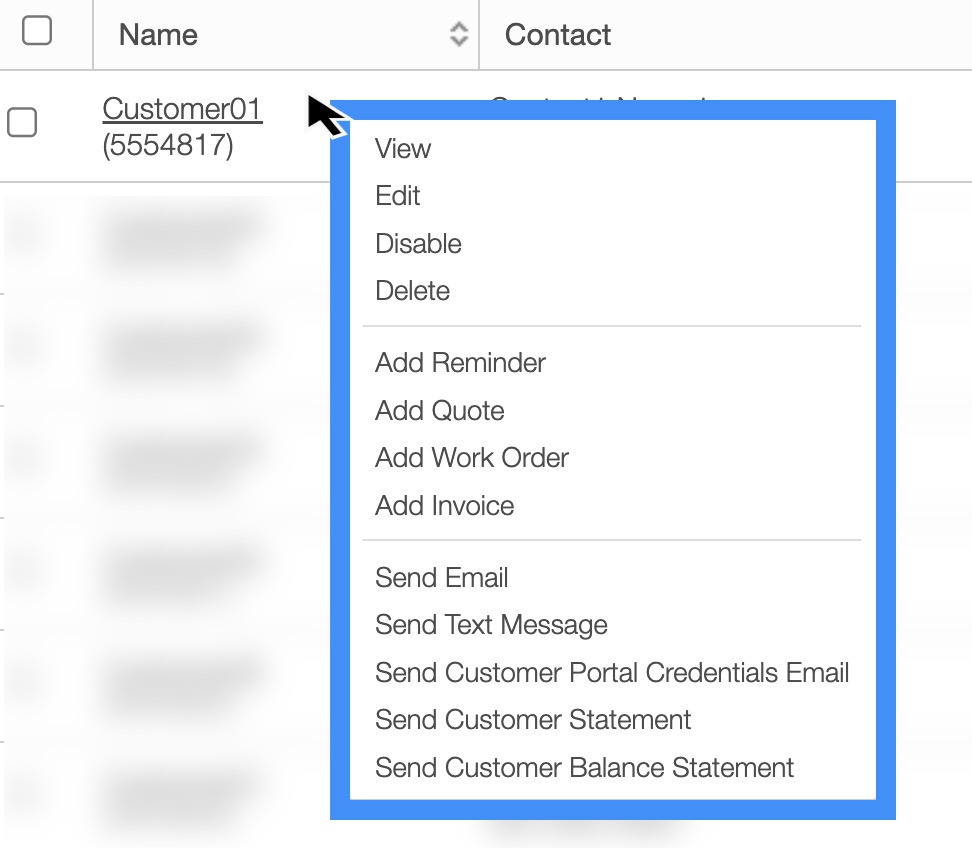Toggle the select-all header checkbox
This screenshot has height=848, width=972.
click(x=37, y=31)
